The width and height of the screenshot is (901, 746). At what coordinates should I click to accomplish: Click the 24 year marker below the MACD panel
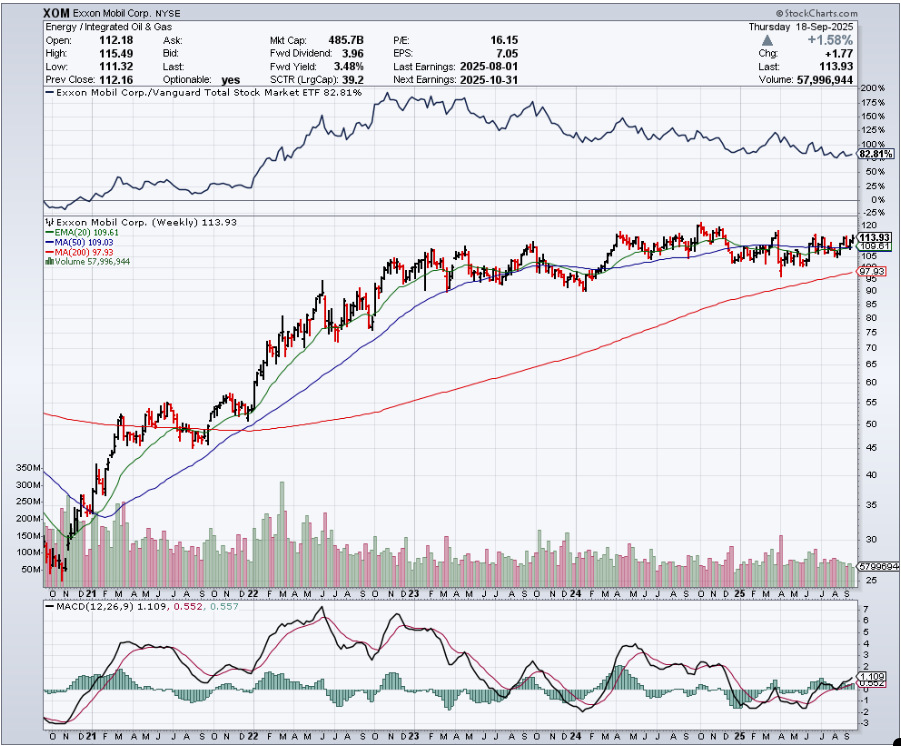[576, 736]
